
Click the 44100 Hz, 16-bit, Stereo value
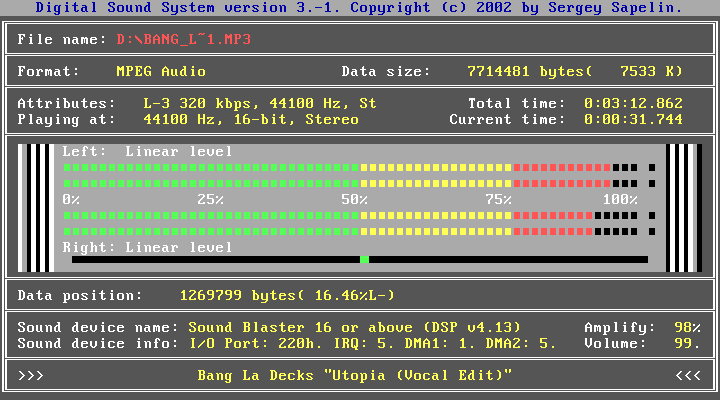point(251,119)
